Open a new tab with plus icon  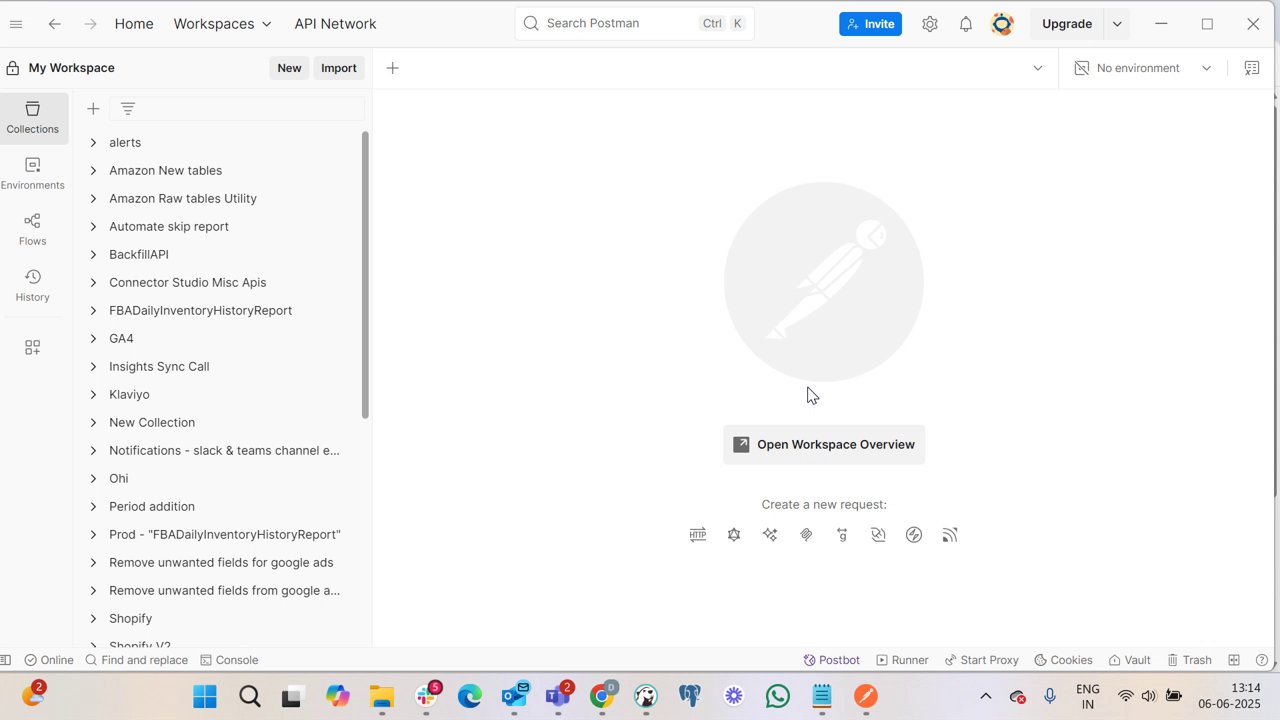[x=393, y=68]
